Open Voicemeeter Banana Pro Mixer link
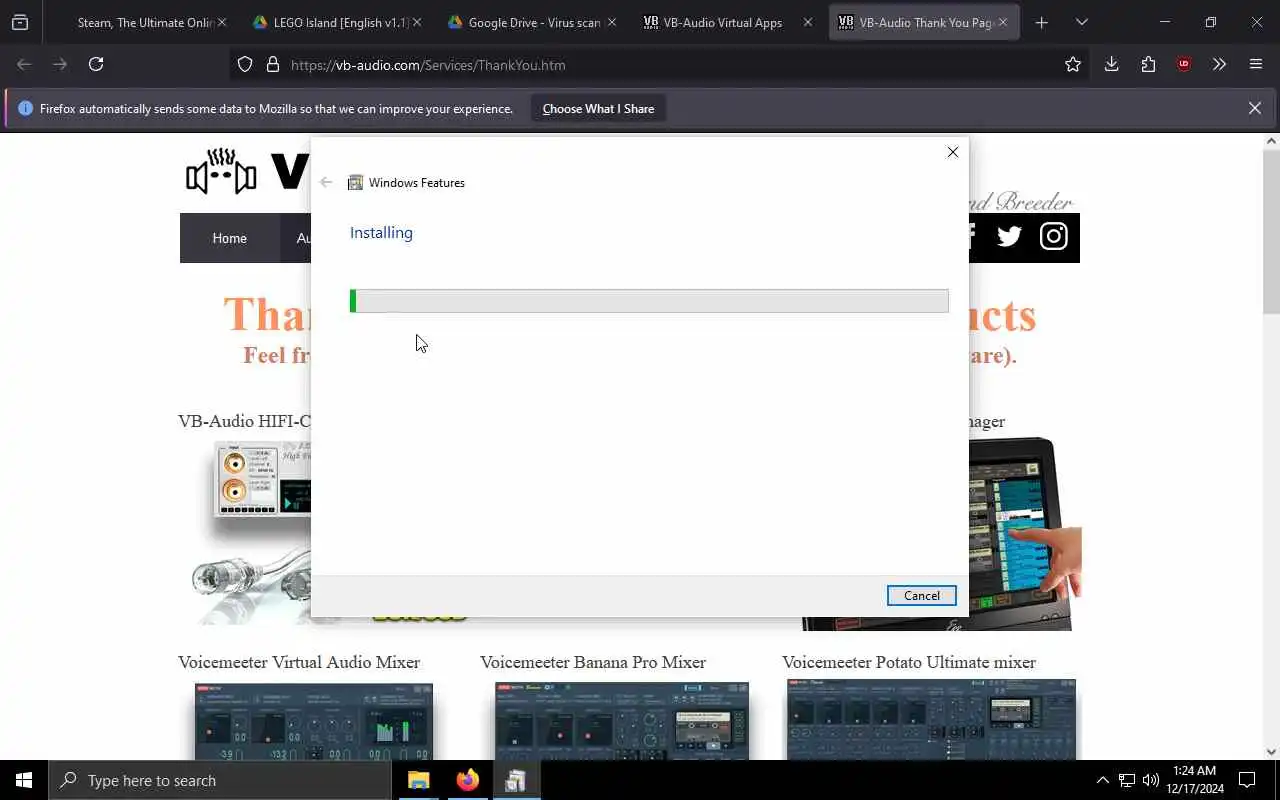This screenshot has width=1280, height=800. [593, 662]
